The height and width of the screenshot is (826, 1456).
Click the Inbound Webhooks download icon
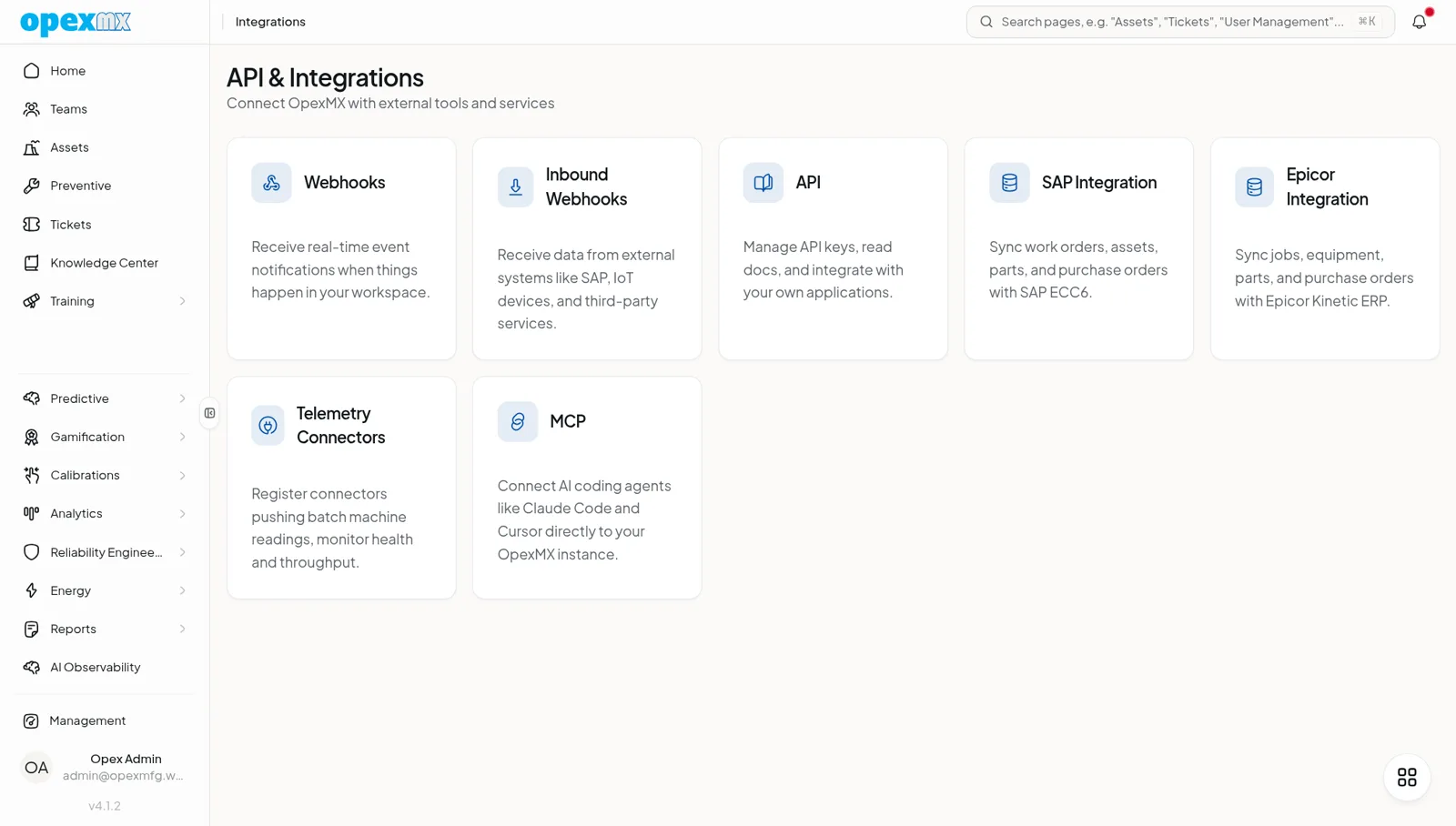515,186
